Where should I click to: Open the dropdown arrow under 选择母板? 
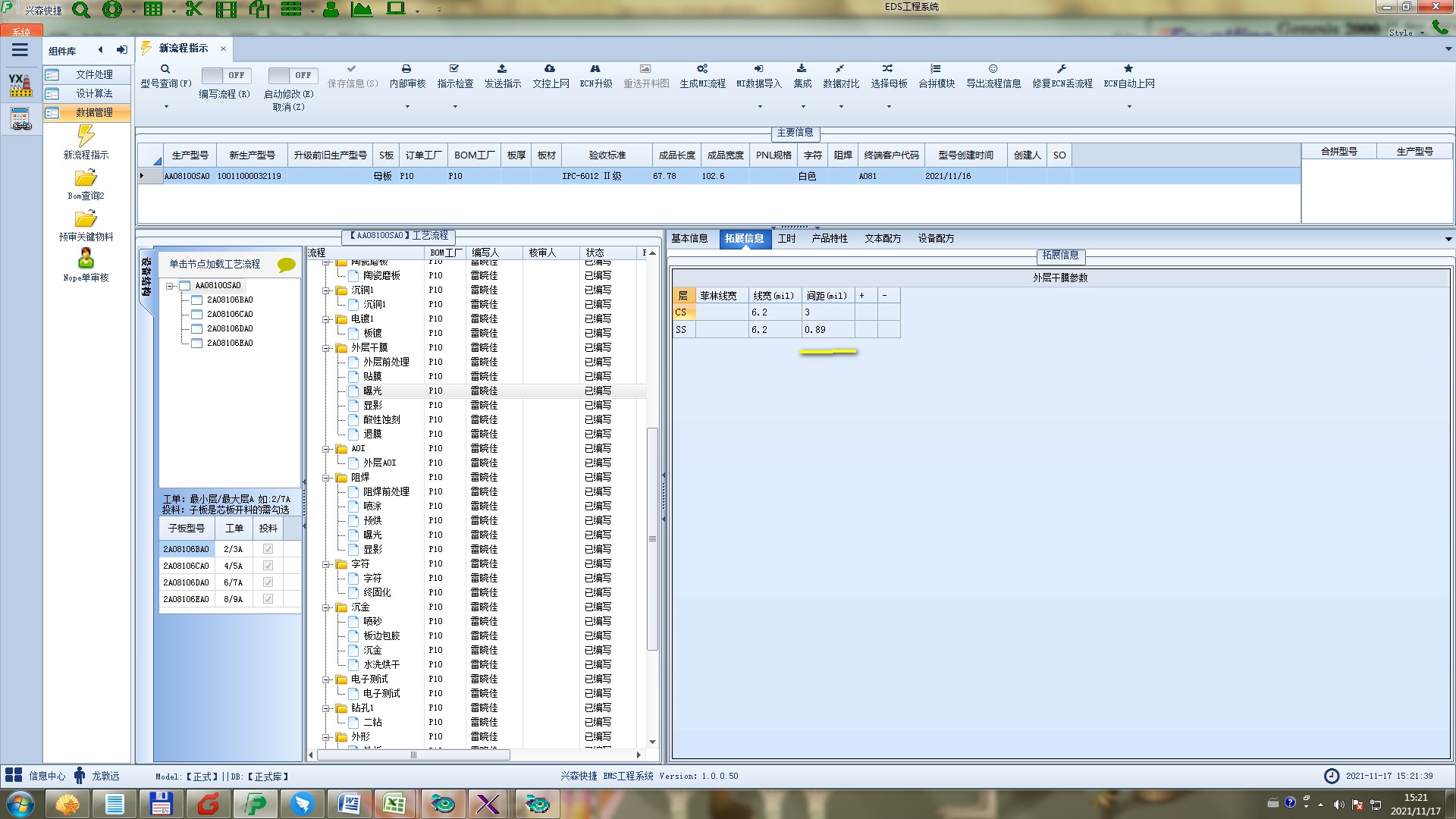[x=889, y=107]
